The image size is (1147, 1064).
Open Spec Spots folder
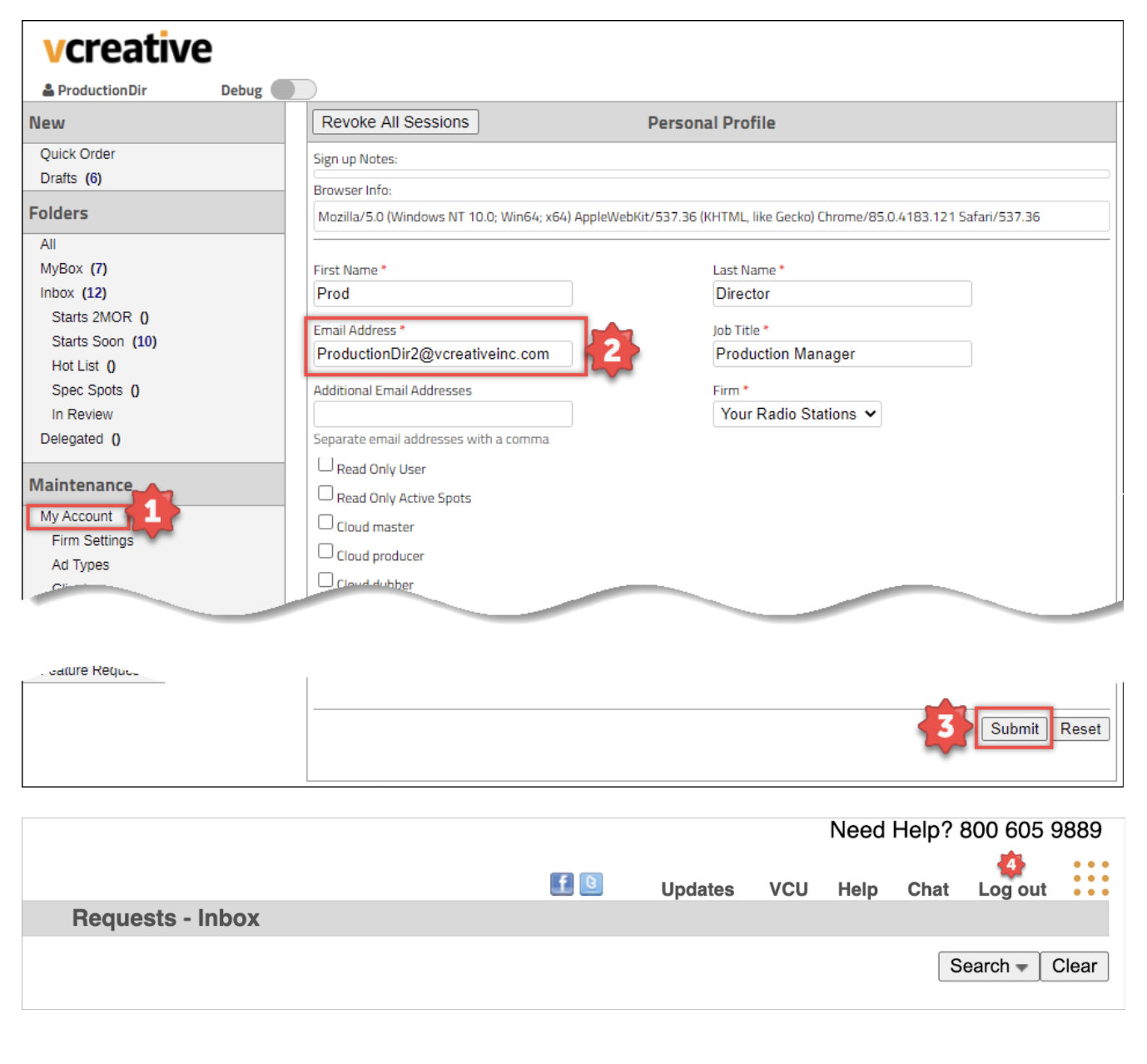click(95, 390)
